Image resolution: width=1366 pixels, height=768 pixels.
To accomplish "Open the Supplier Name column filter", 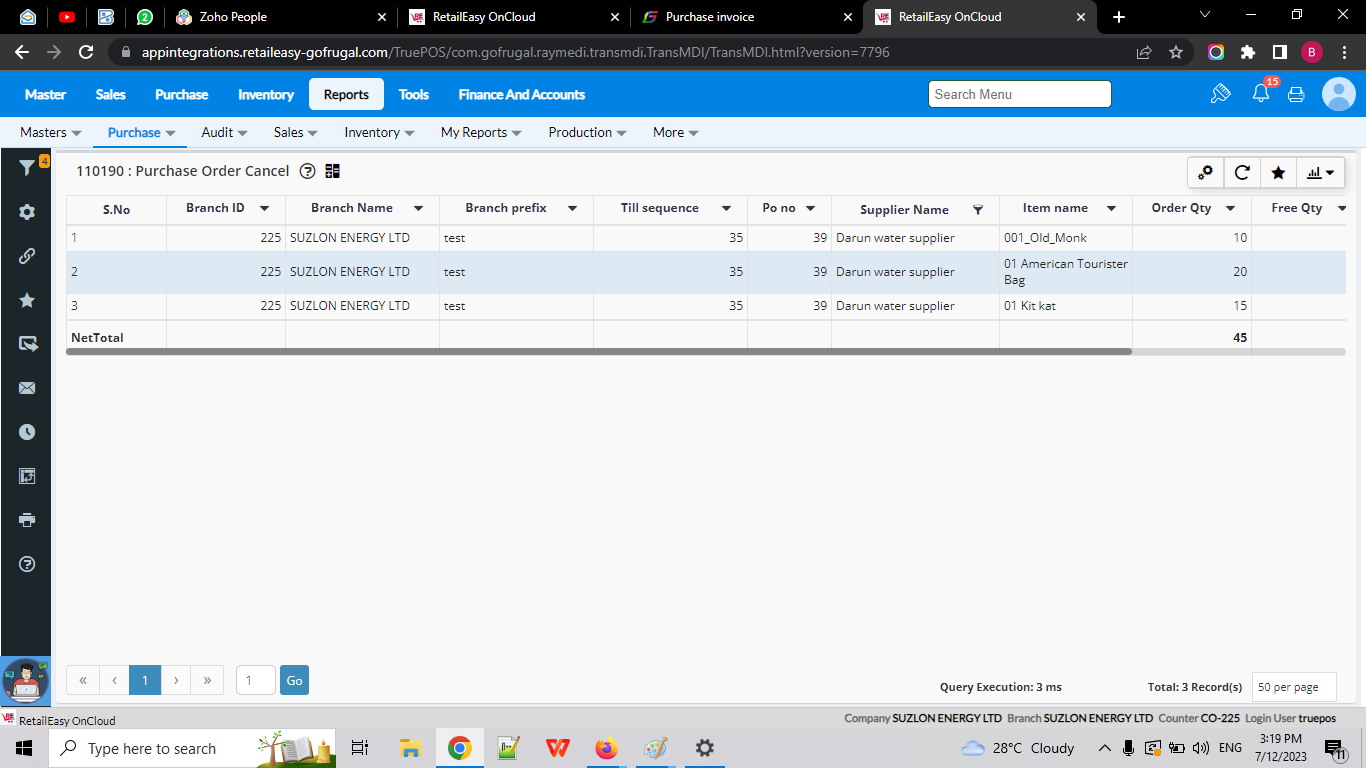I will coord(978,210).
